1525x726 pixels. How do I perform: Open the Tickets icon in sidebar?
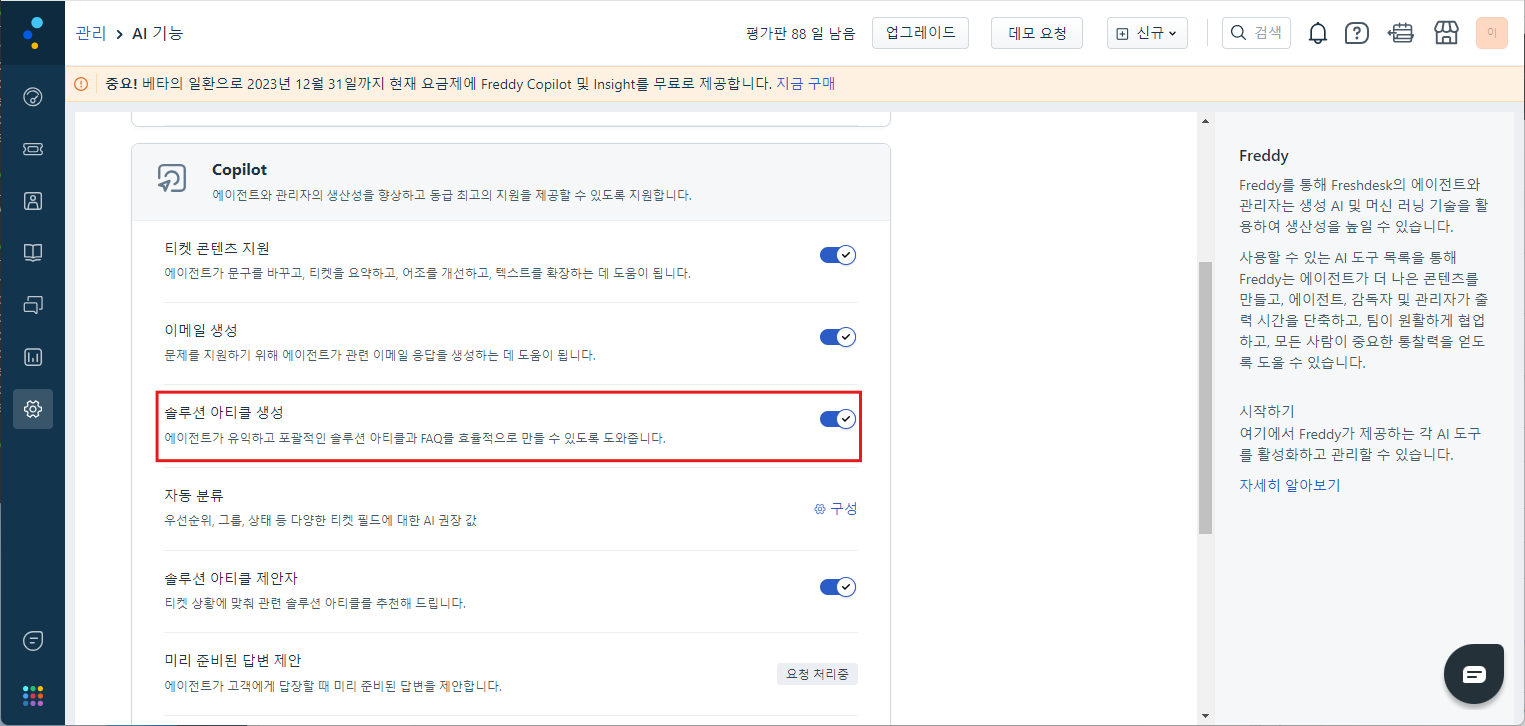pos(33,149)
